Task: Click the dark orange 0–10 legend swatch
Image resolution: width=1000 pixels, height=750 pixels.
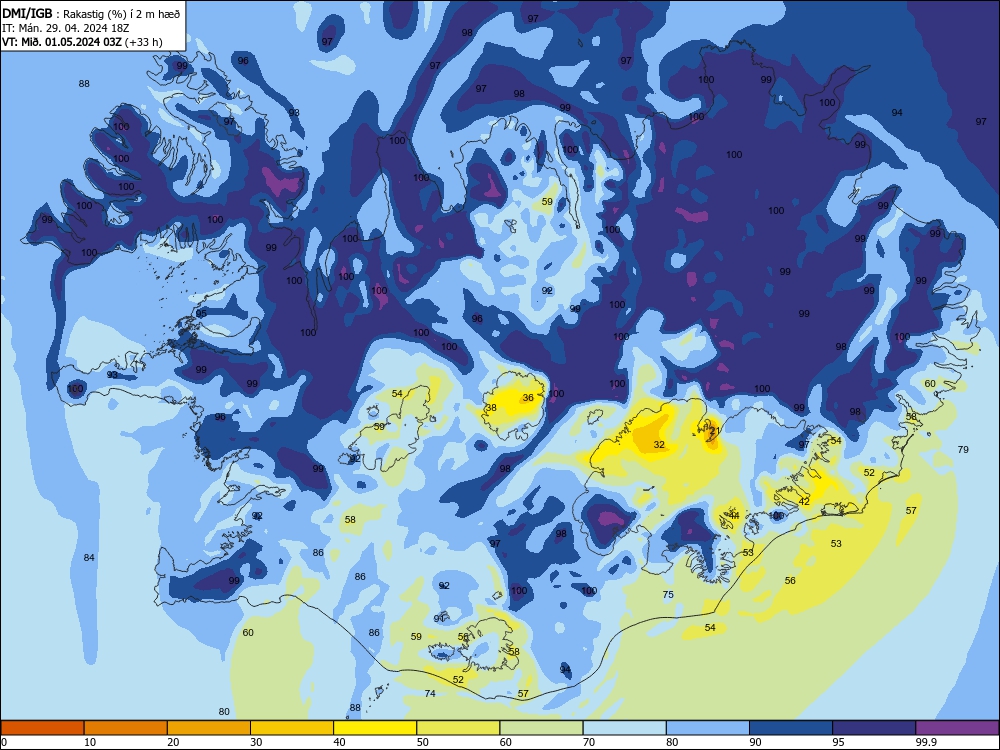Action: [42, 728]
